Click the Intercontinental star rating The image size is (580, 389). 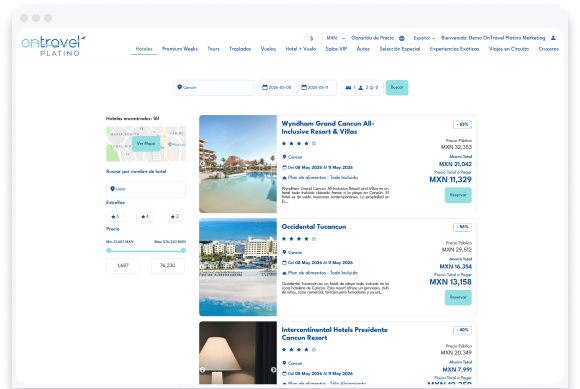299,349
